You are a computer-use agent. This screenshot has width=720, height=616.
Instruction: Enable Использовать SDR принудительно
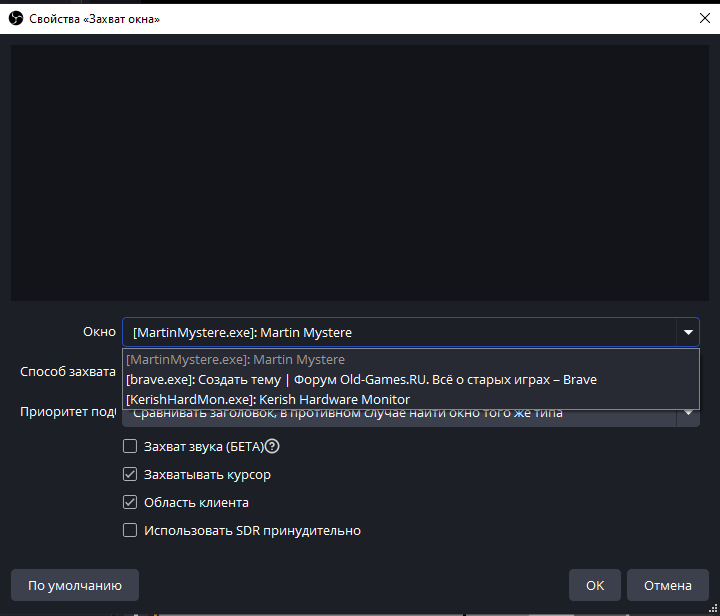pos(130,531)
